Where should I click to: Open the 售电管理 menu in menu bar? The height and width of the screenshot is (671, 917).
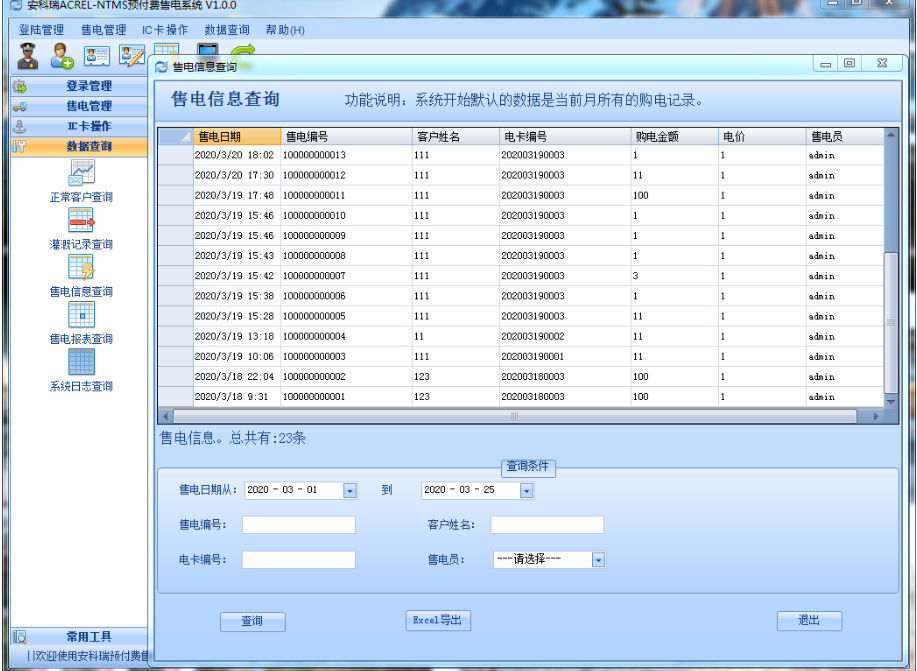(x=104, y=30)
